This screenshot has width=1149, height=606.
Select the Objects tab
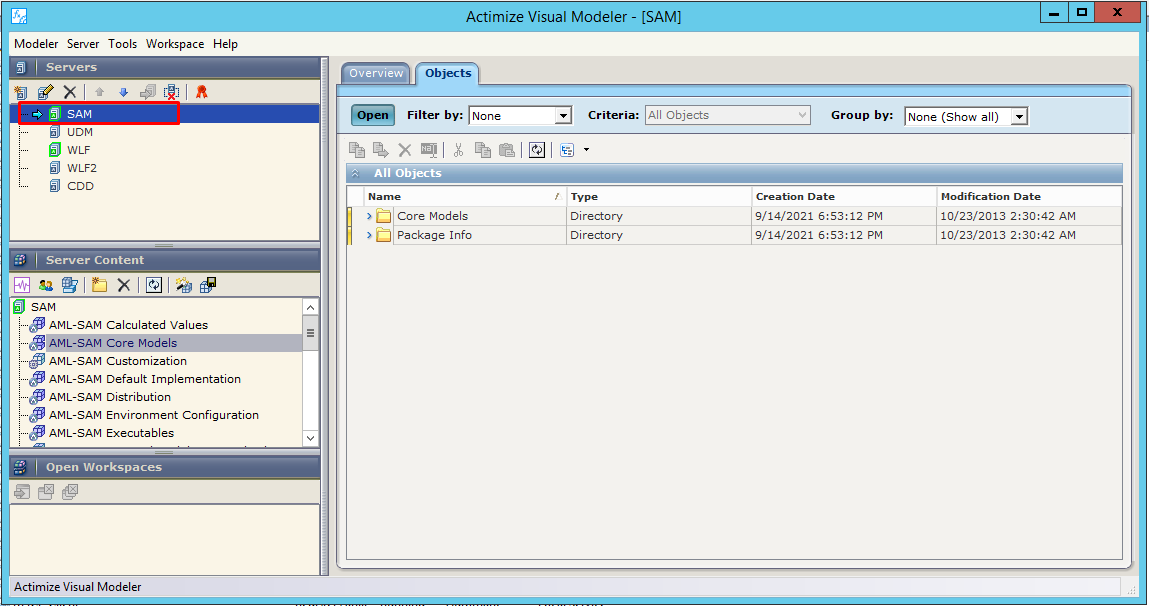tap(448, 73)
